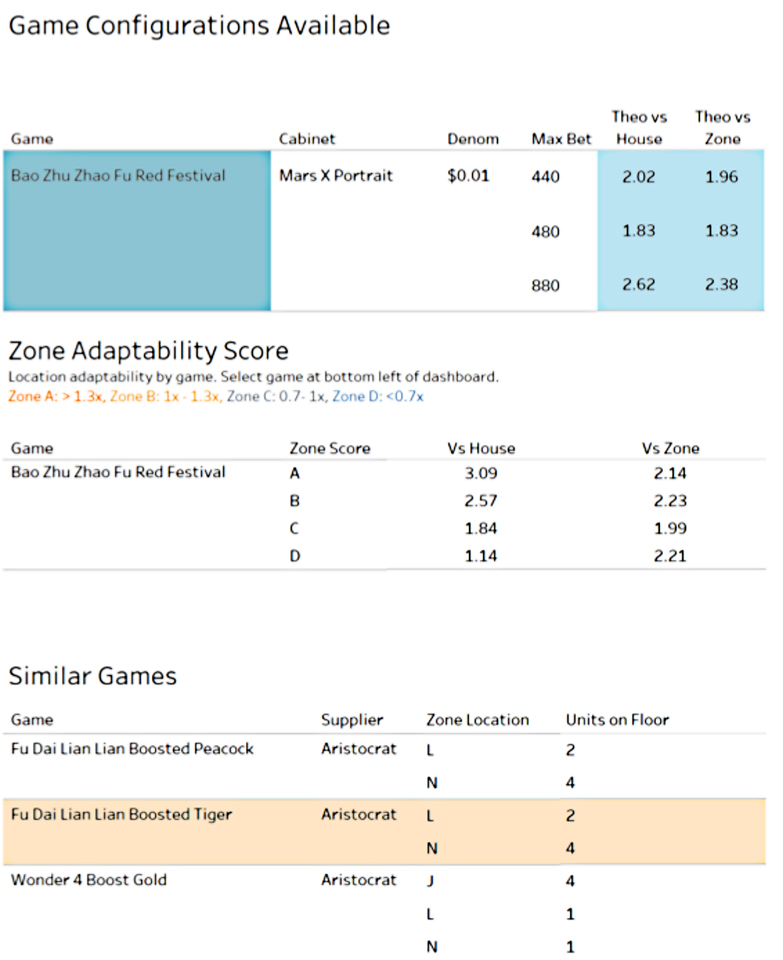Select the $0.01 denom value
The width and height of the screenshot is (783, 960).
pos(469,176)
